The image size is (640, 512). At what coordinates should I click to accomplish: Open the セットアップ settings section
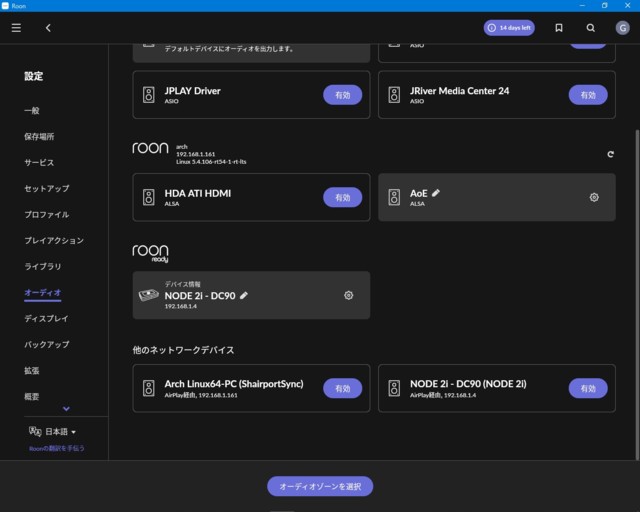tap(47, 189)
